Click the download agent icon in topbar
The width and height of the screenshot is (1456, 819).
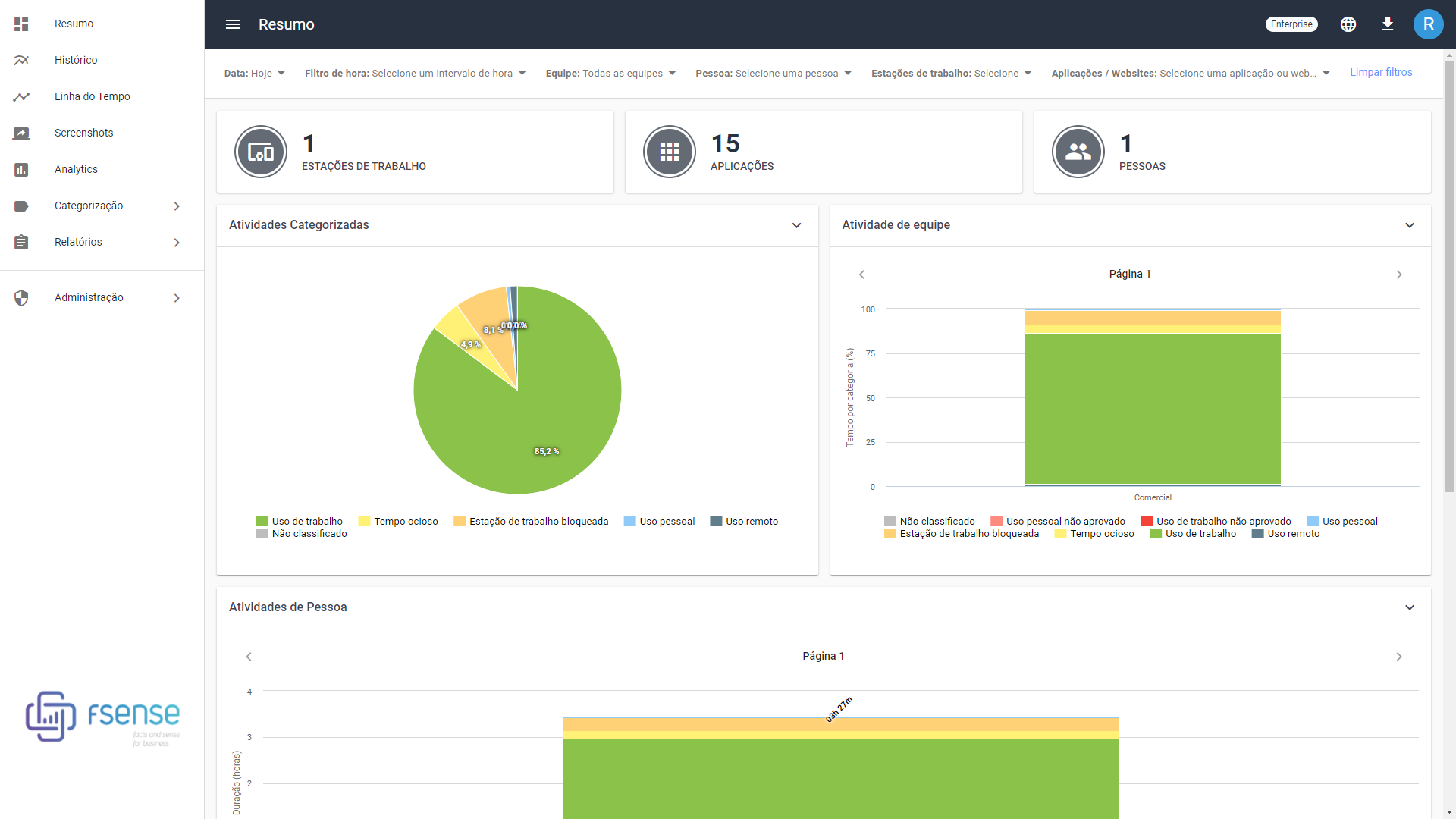1388,24
